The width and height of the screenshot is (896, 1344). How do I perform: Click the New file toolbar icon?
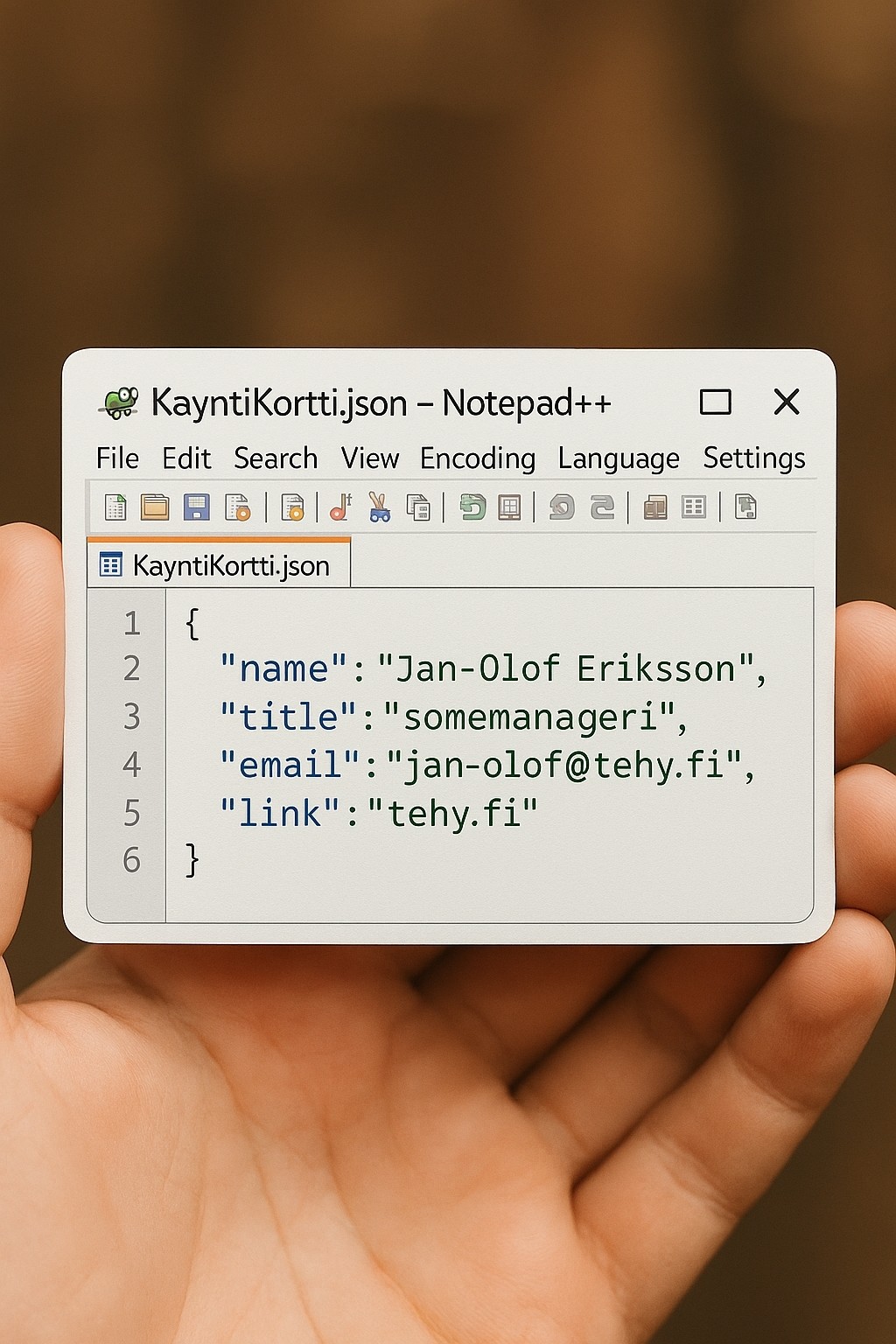click(115, 507)
